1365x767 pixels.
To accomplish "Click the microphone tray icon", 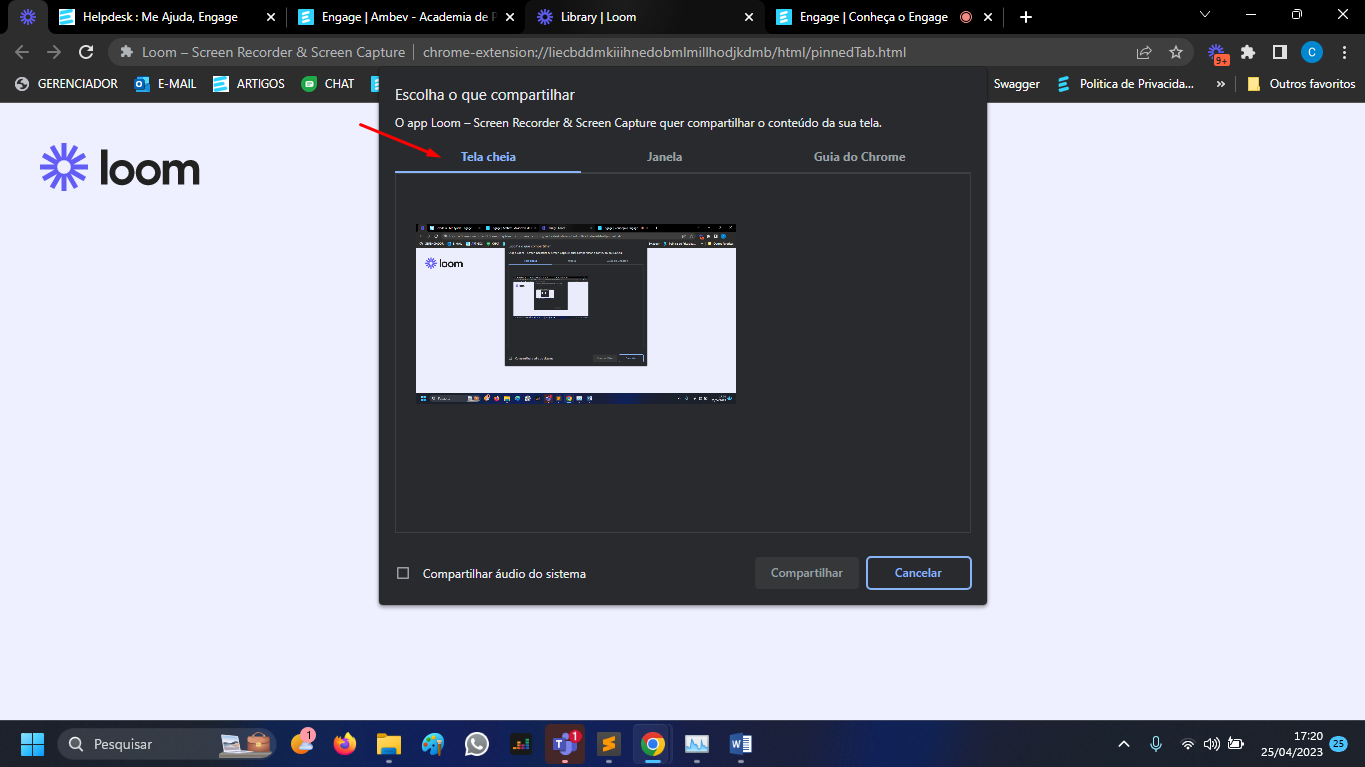I will point(1156,744).
